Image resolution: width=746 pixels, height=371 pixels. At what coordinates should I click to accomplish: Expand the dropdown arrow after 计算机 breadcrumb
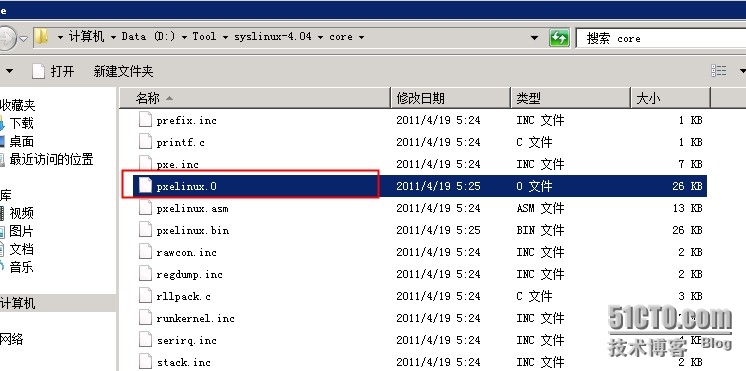click(x=113, y=37)
